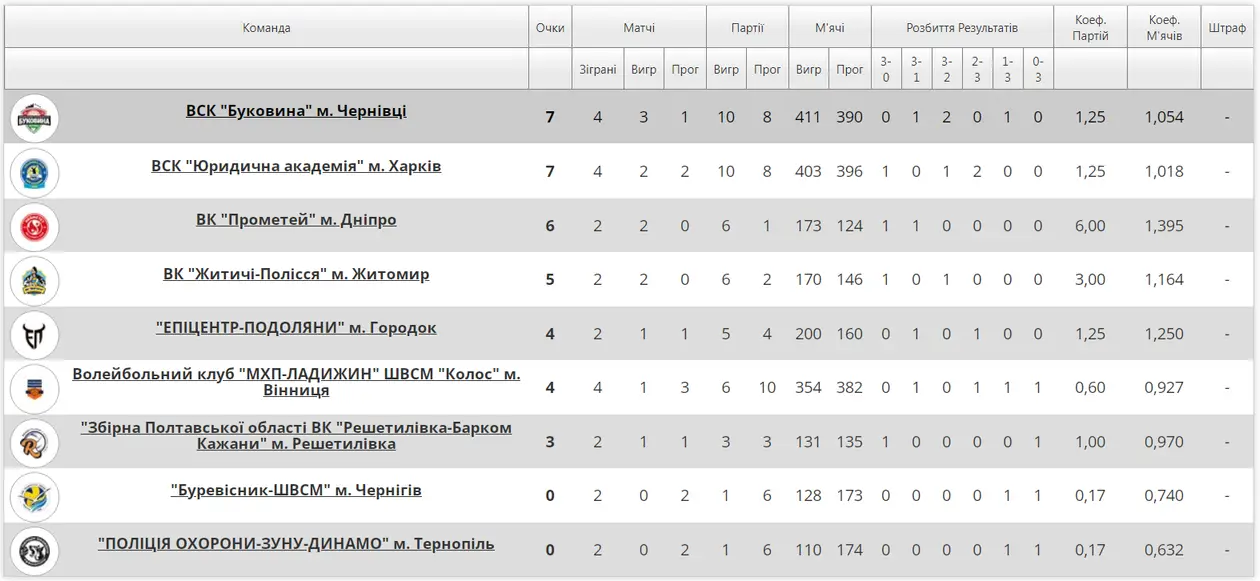Screen dimensions: 1260x581
Task: Click the Prometey Dnipro team logo
Action: click(35, 227)
